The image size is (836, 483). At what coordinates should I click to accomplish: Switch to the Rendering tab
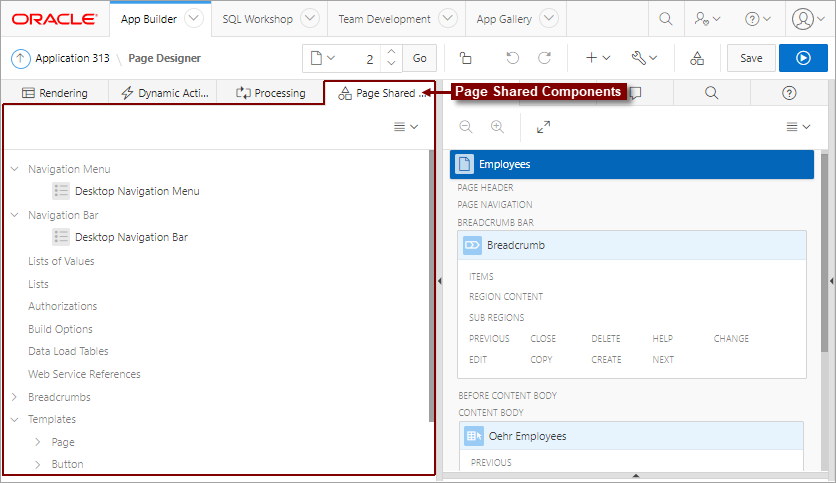tap(55, 93)
